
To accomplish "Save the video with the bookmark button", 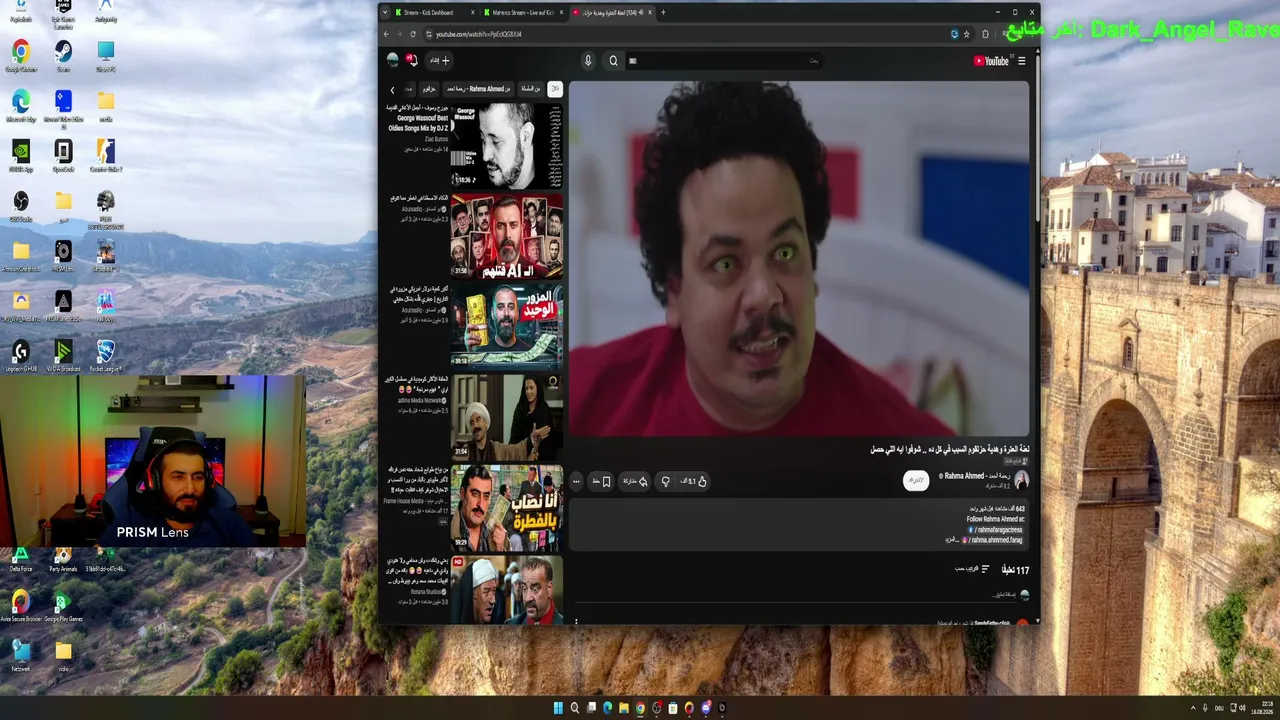I will (602, 482).
